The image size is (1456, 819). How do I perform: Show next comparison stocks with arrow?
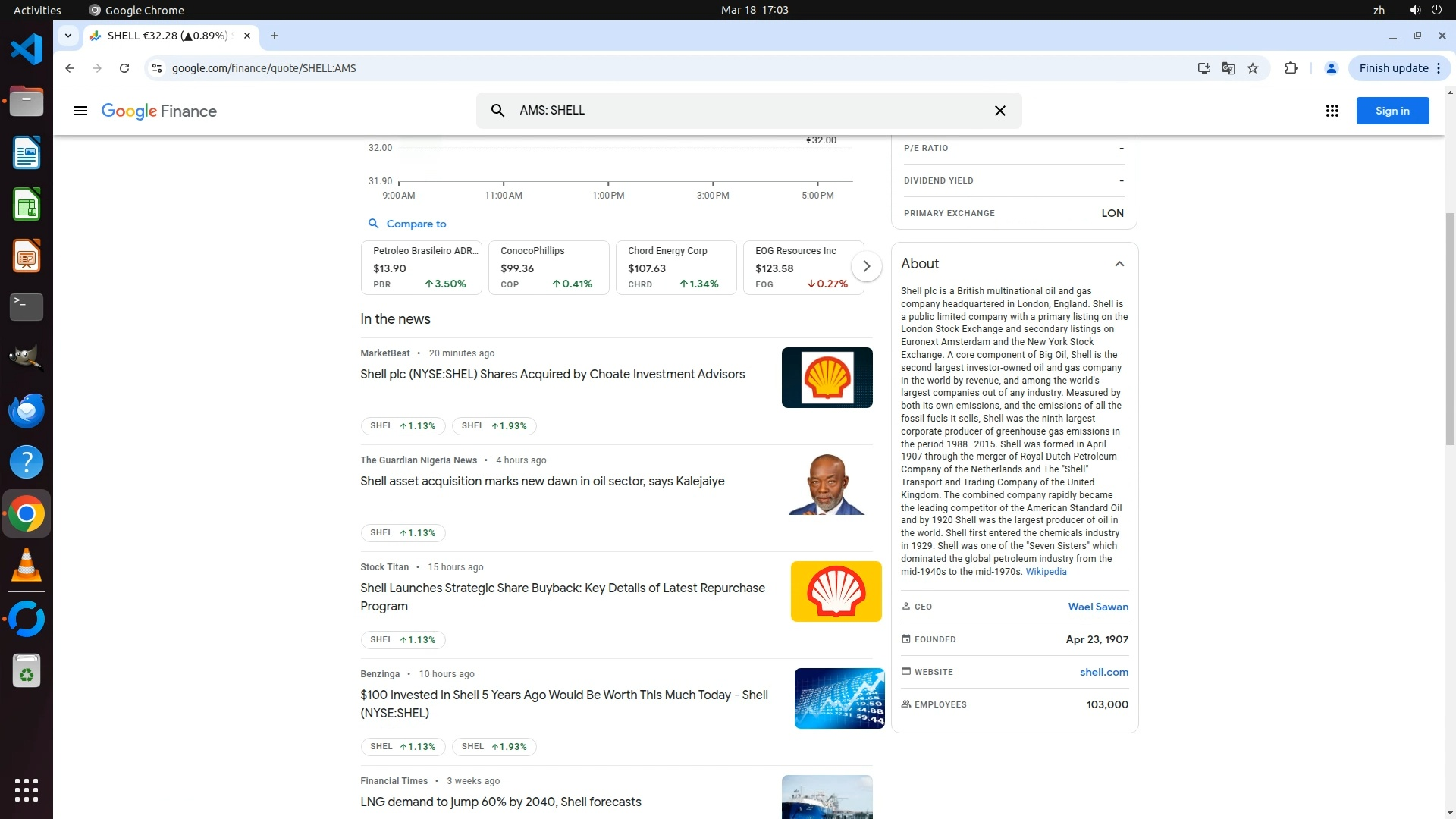[866, 266]
